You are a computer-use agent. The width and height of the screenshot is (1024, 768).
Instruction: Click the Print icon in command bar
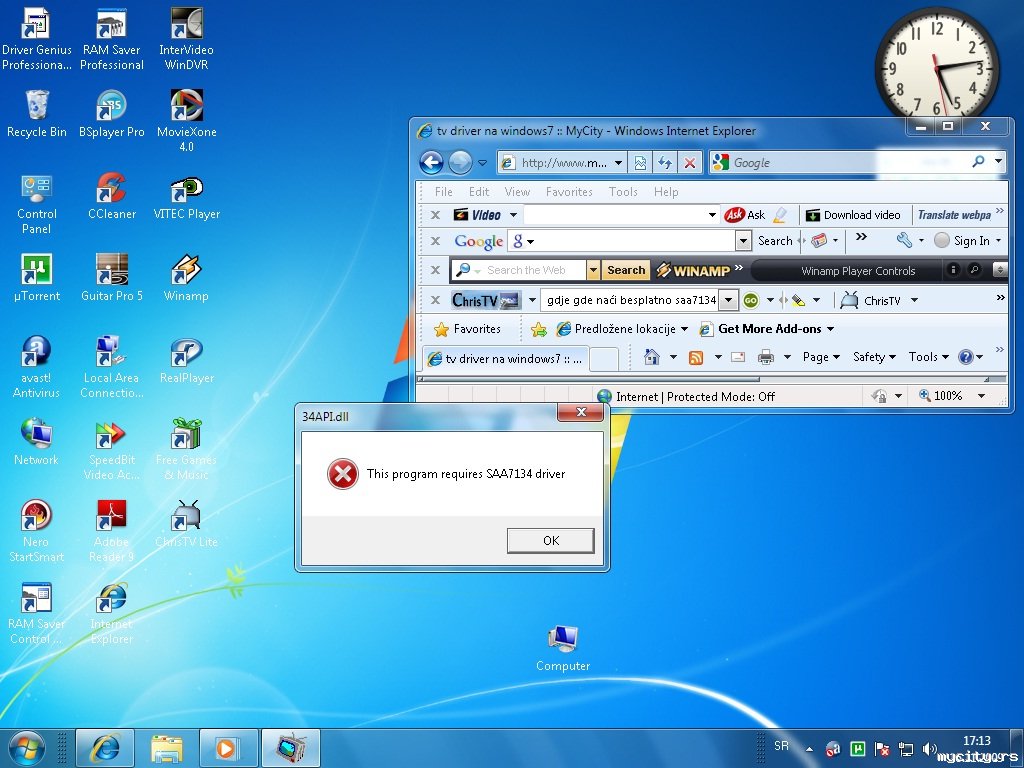766,357
